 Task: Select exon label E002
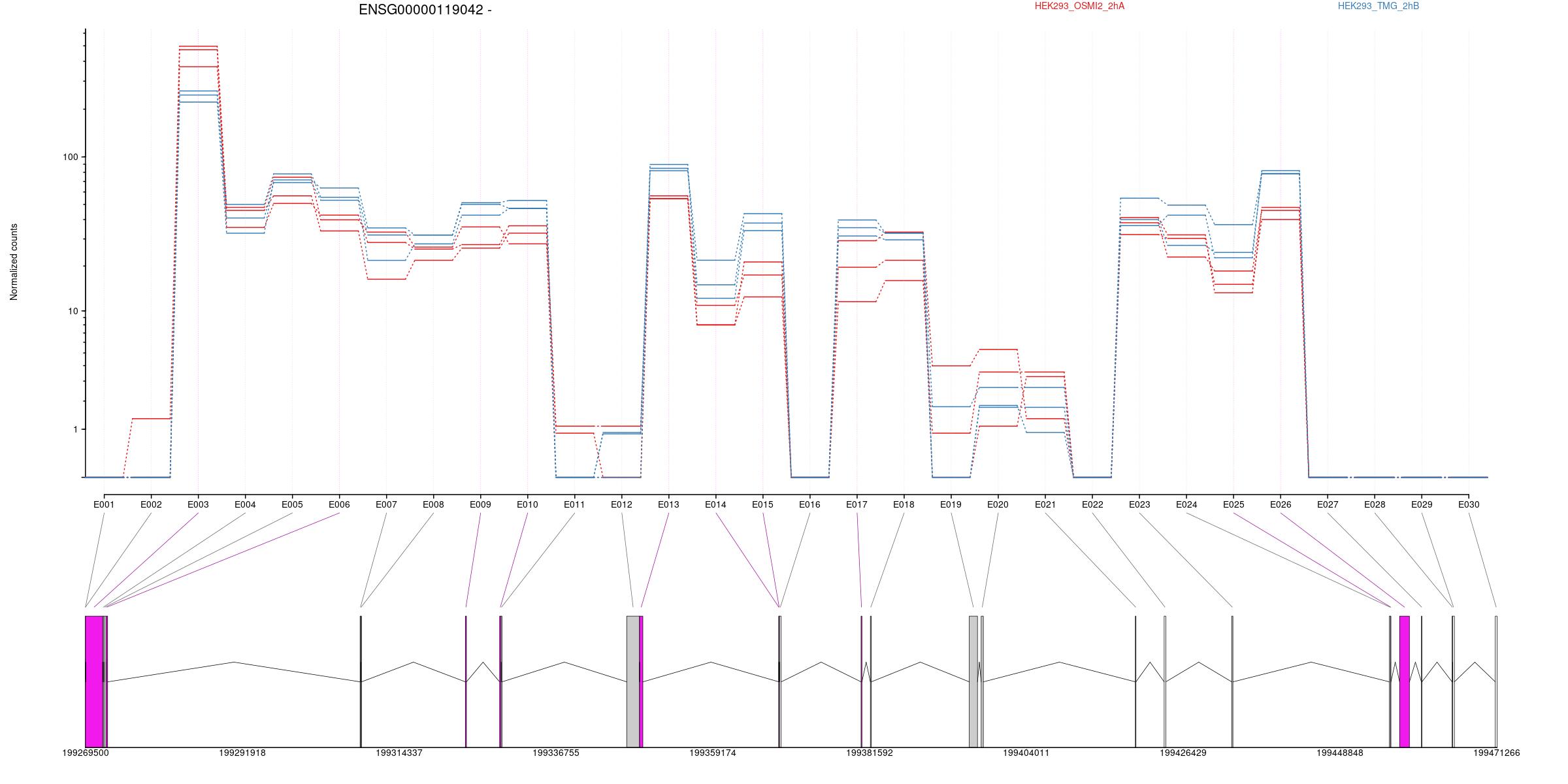pyautogui.click(x=151, y=504)
